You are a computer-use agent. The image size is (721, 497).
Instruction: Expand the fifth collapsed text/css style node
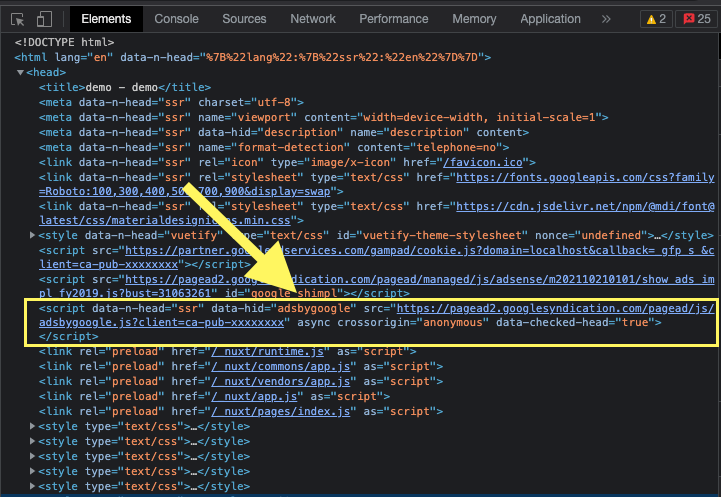tap(32, 486)
